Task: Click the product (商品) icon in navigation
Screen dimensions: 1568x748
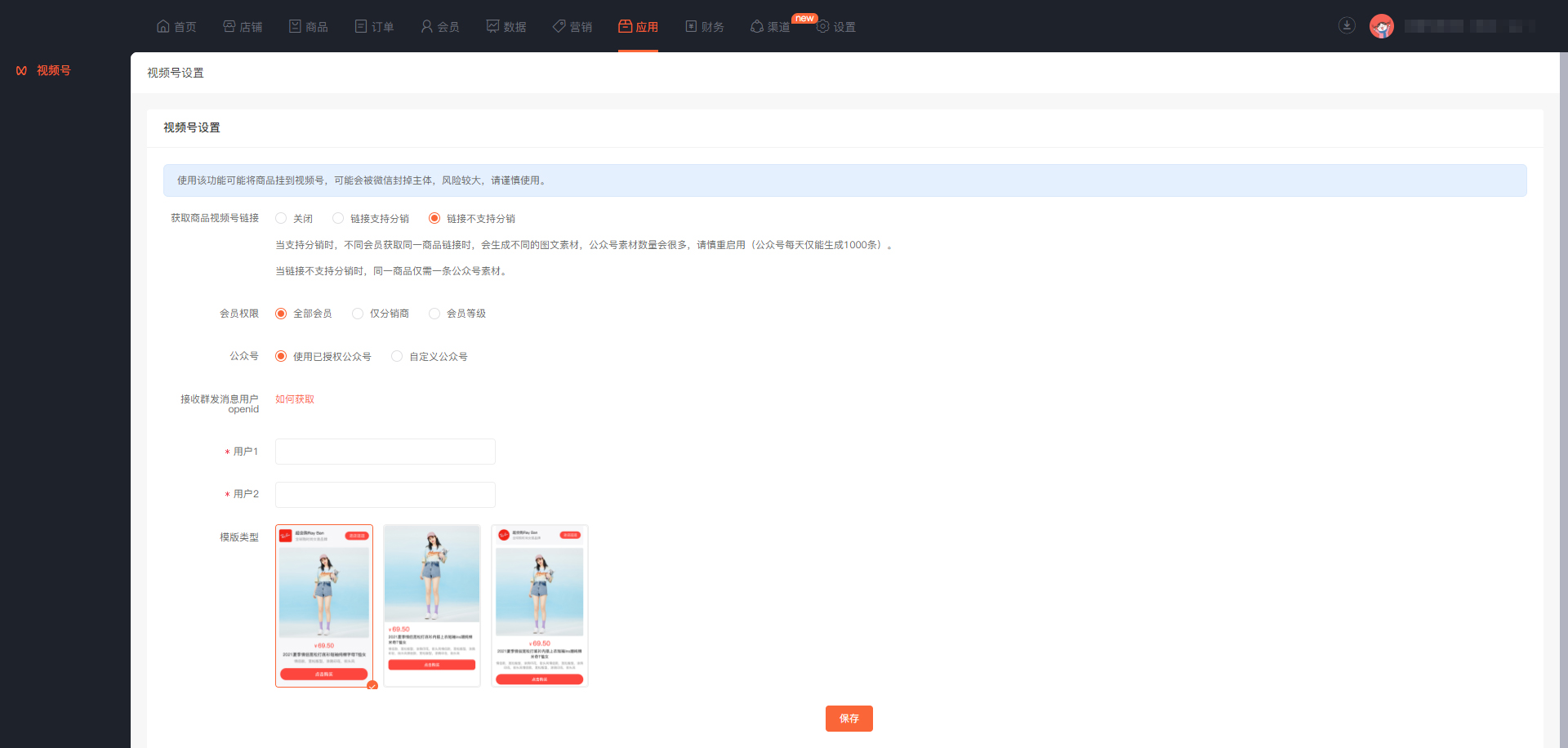Action: [x=296, y=26]
